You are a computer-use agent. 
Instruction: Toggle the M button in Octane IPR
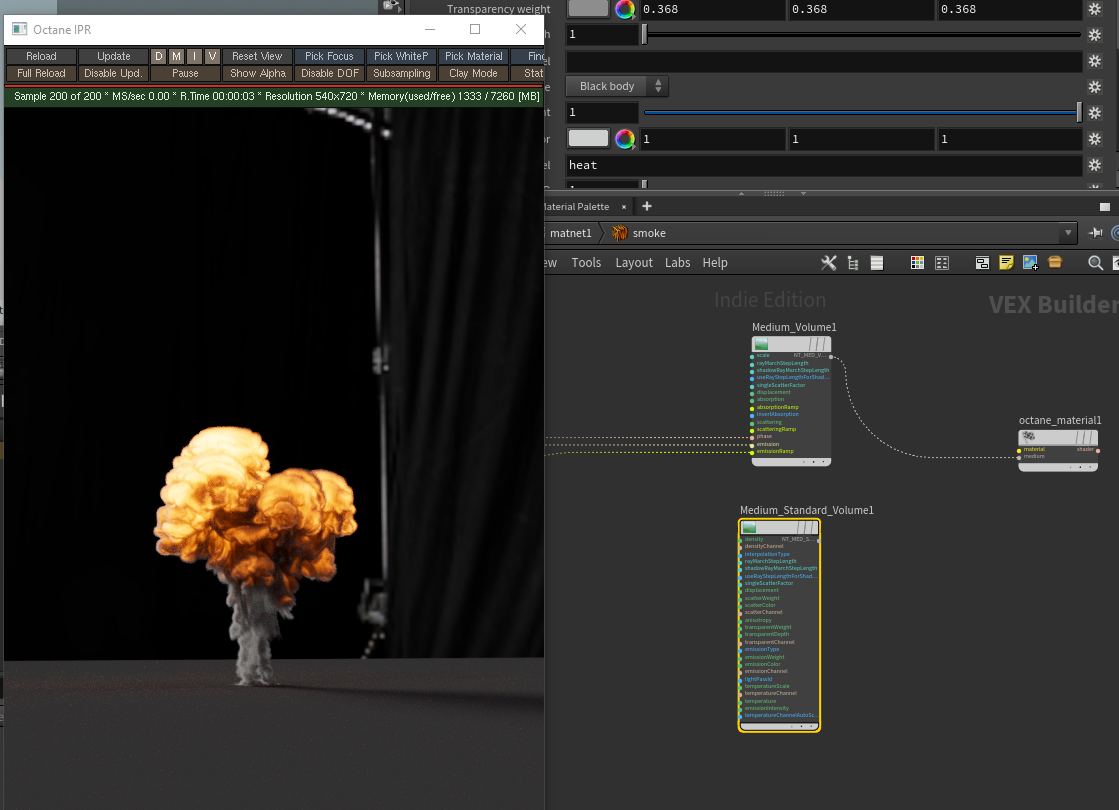tap(176, 56)
